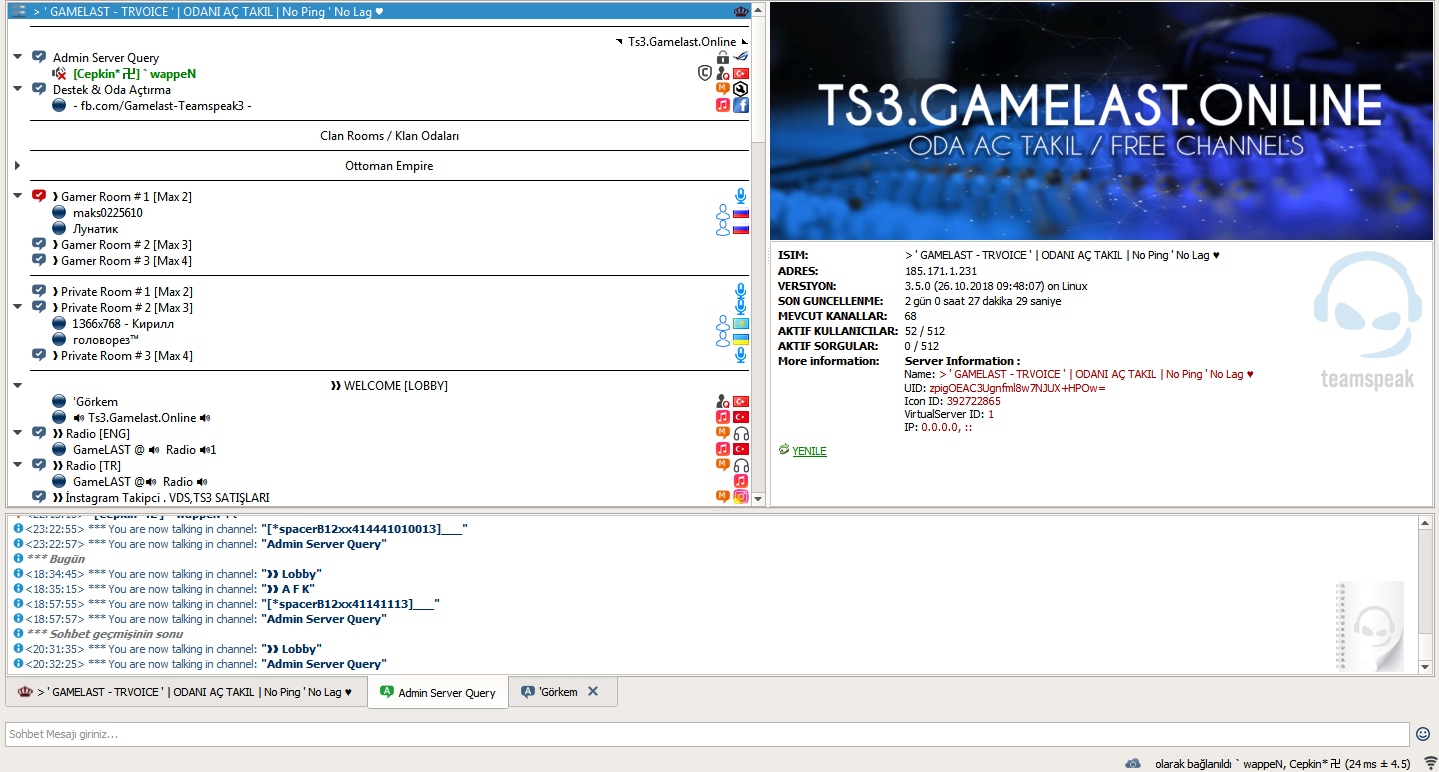Viewport: 1439px width, 772px height.
Task: Click the channel icon of Private Room # 3
Action: [39, 355]
